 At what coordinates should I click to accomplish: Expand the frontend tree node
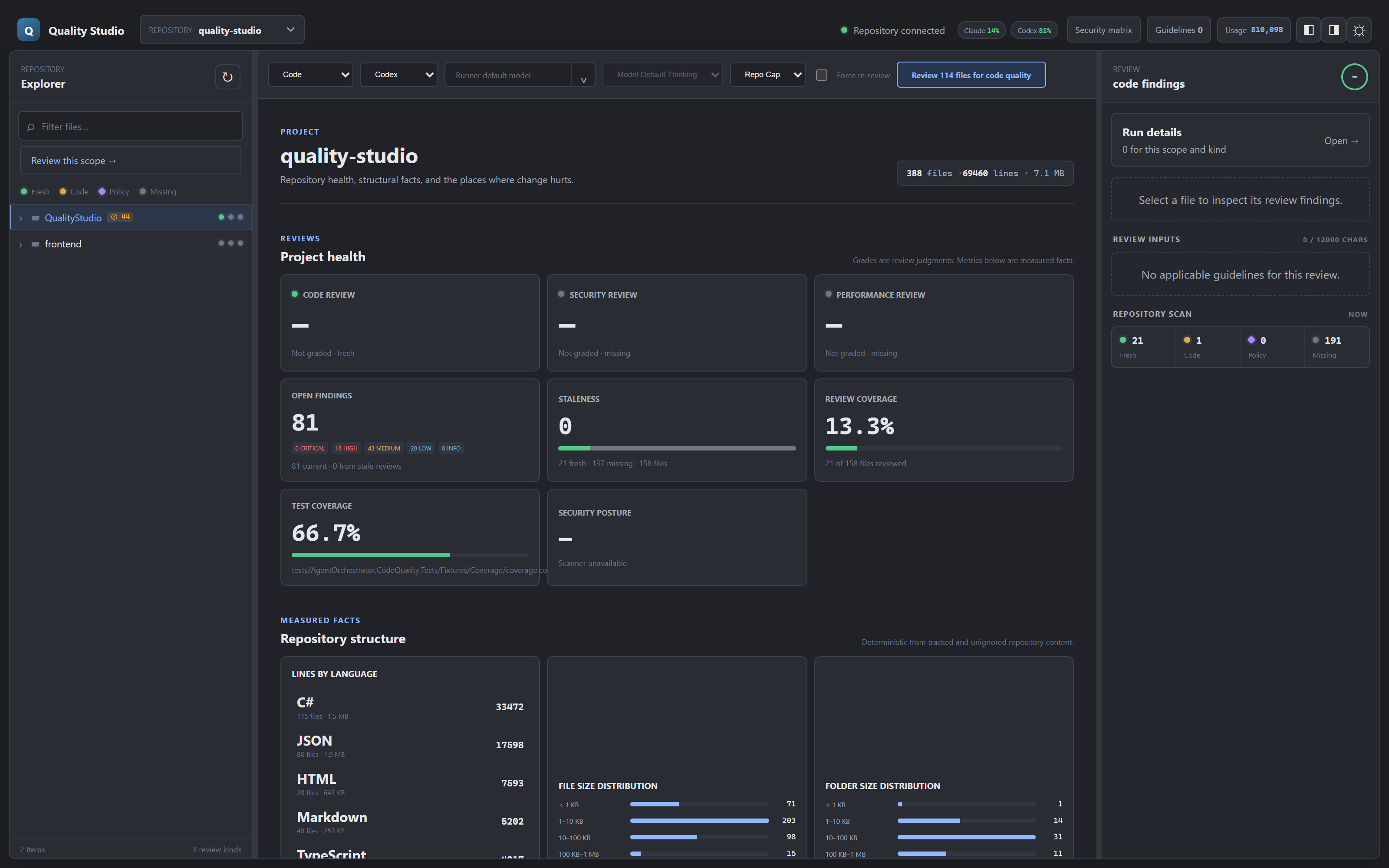(21, 244)
